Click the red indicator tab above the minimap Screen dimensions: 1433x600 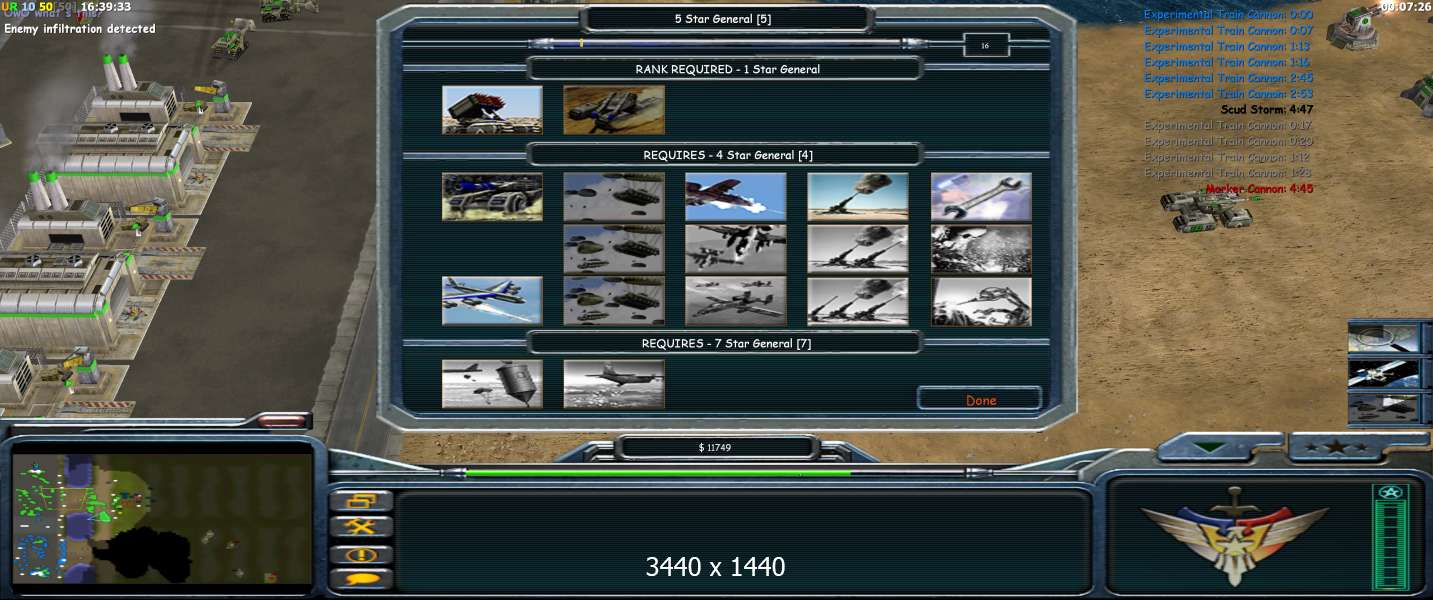284,422
